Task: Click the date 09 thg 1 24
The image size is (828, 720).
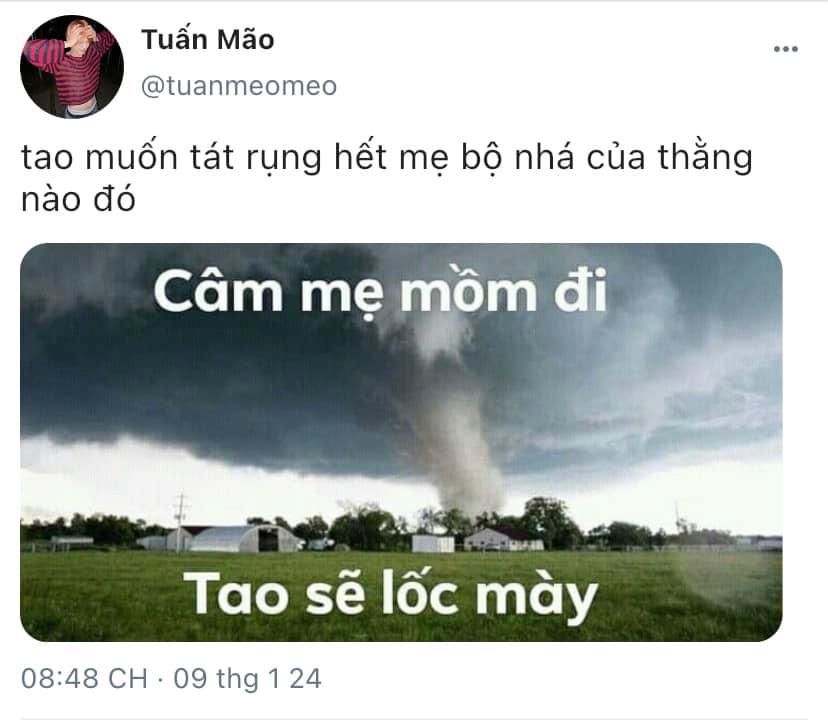Action: tap(248, 679)
